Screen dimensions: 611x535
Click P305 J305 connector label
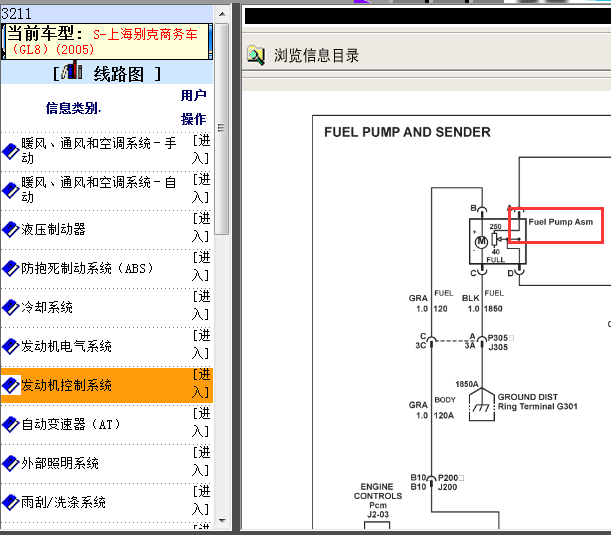[498, 342]
